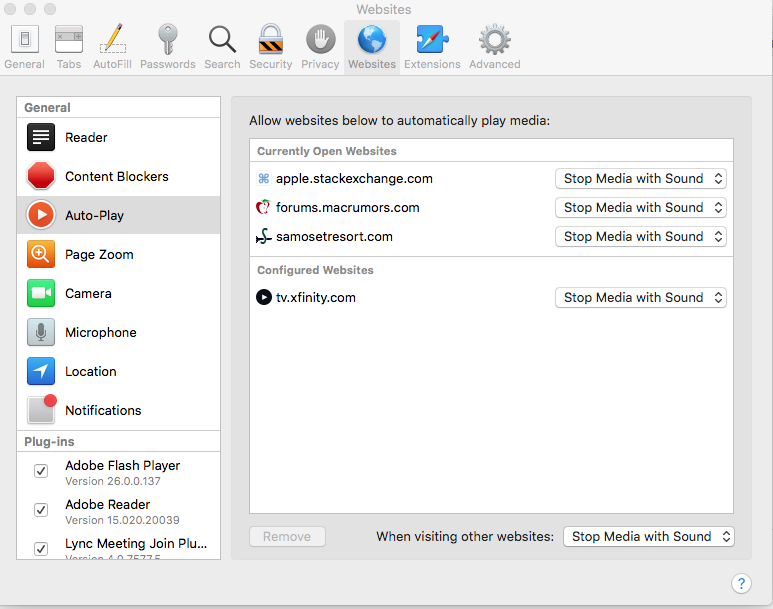The height and width of the screenshot is (609, 773).
Task: Open the Privacy hand pane
Action: (x=320, y=47)
